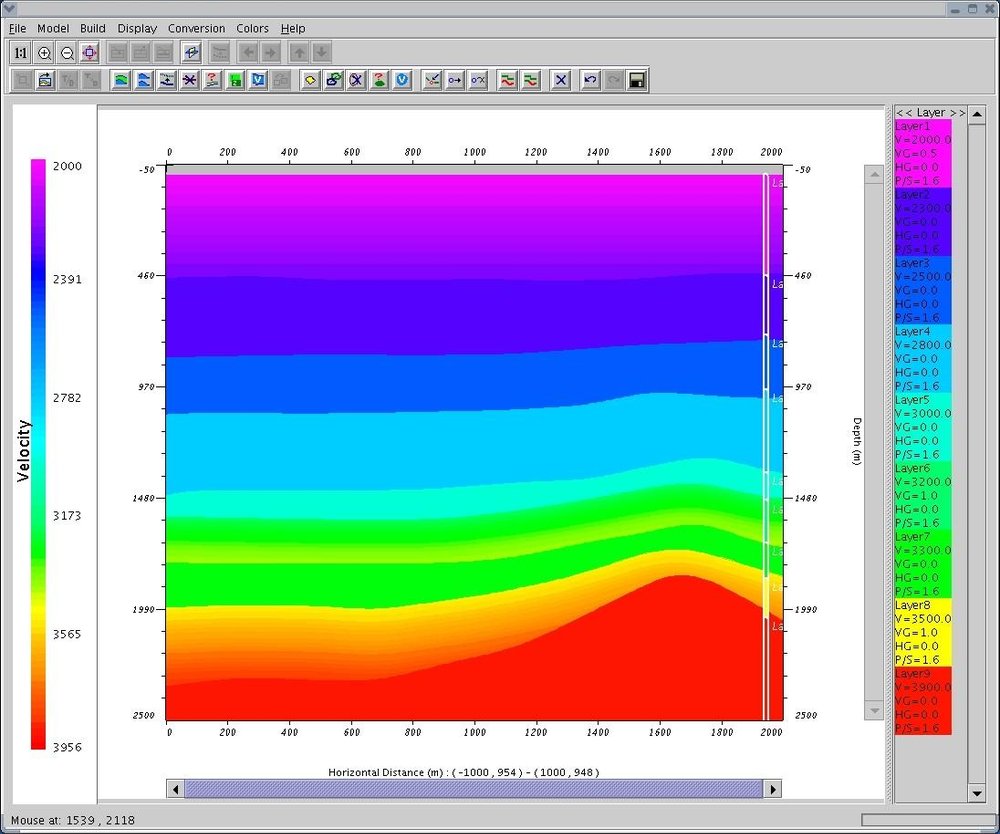Open the Display menu
Viewport: 1000px width, 834px height.
tap(137, 28)
